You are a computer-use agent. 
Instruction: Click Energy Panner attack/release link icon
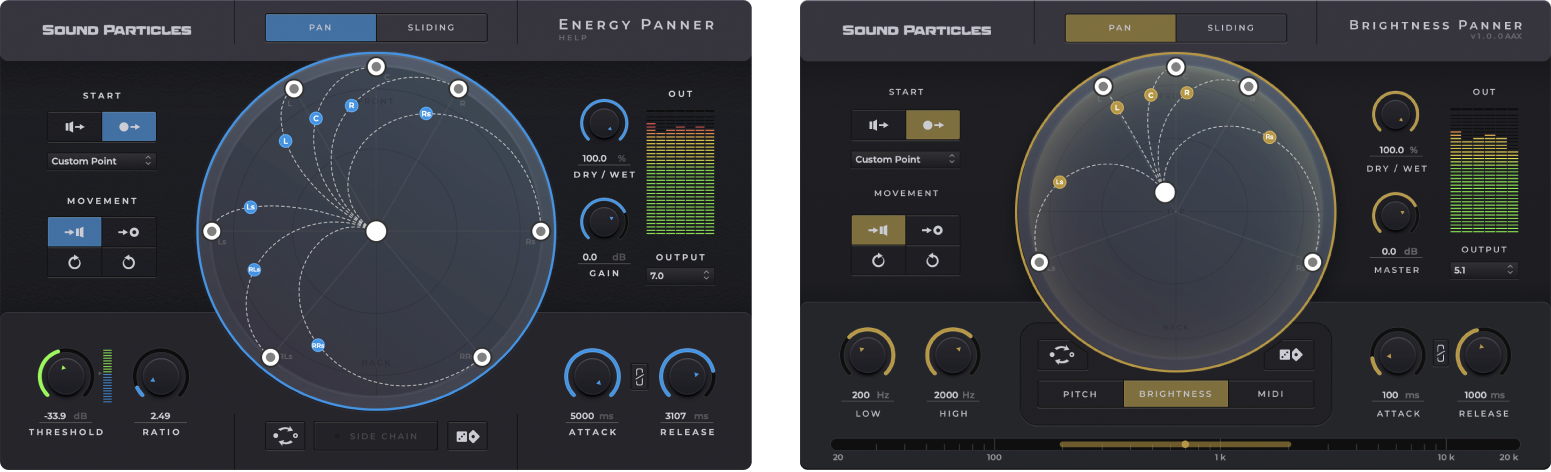pyautogui.click(x=641, y=377)
